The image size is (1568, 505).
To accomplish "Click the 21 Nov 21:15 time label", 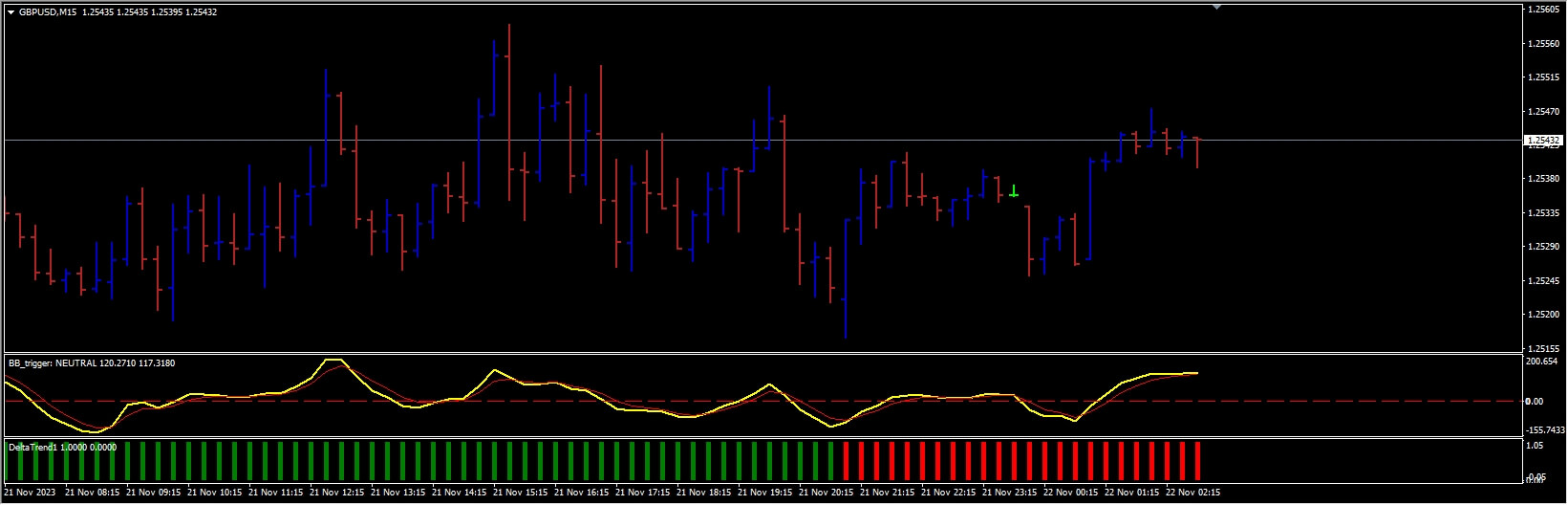I will (888, 494).
